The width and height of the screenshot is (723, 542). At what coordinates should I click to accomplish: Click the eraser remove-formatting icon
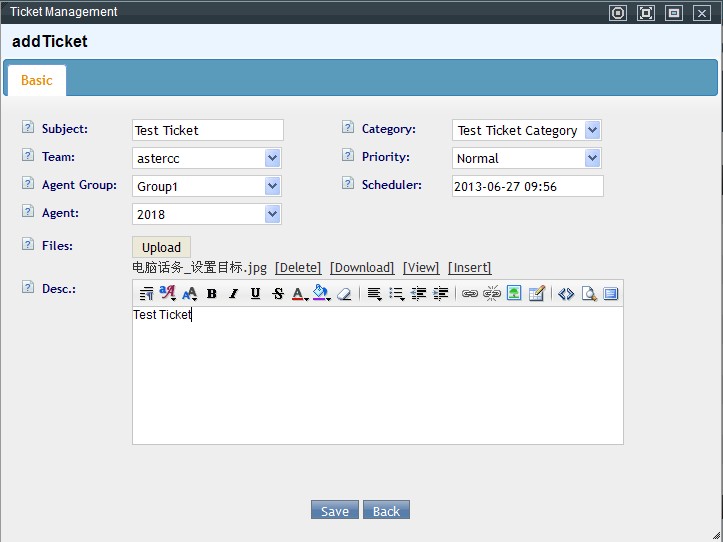coord(344,294)
